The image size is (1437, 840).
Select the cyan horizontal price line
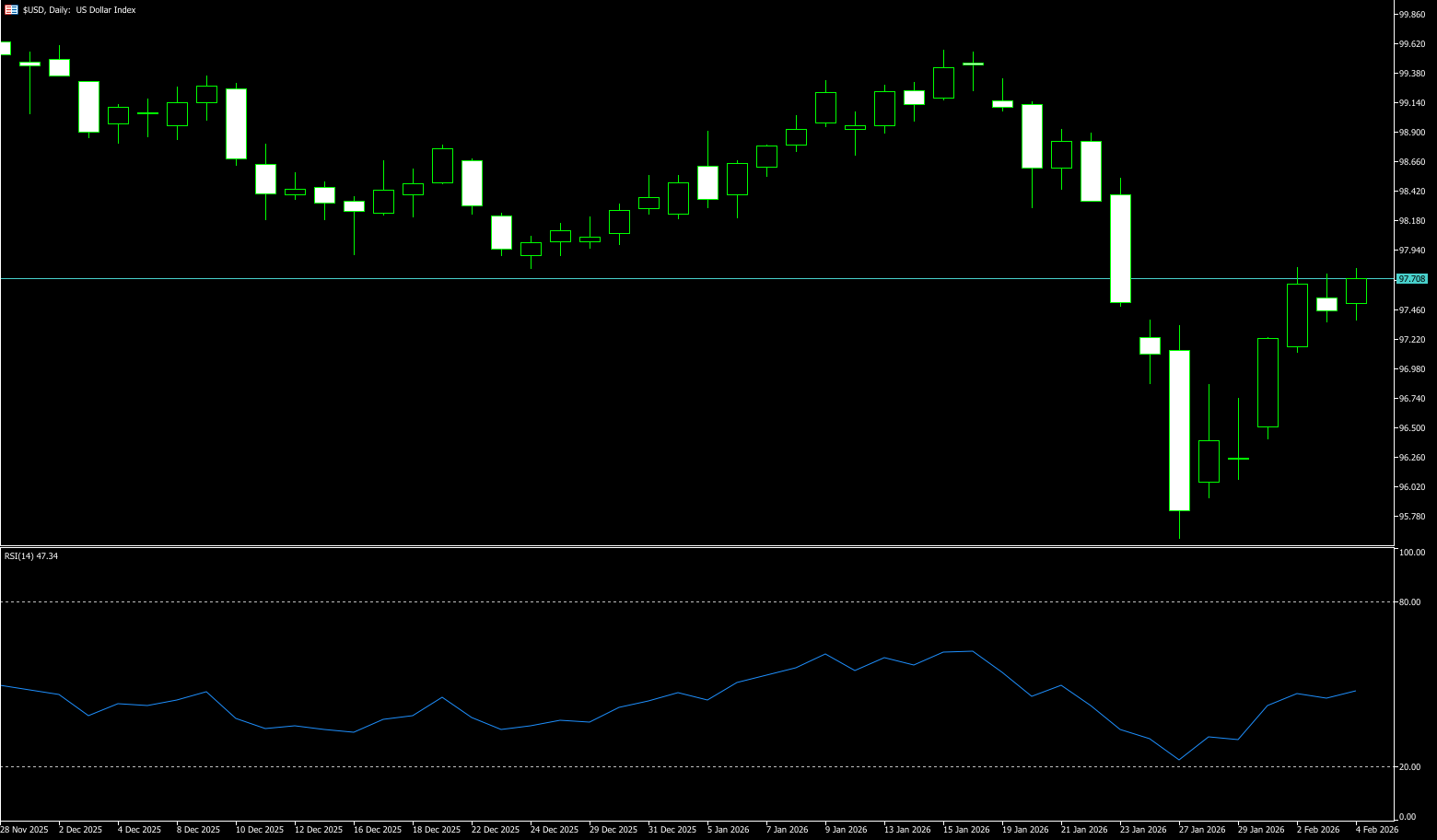pos(645,278)
